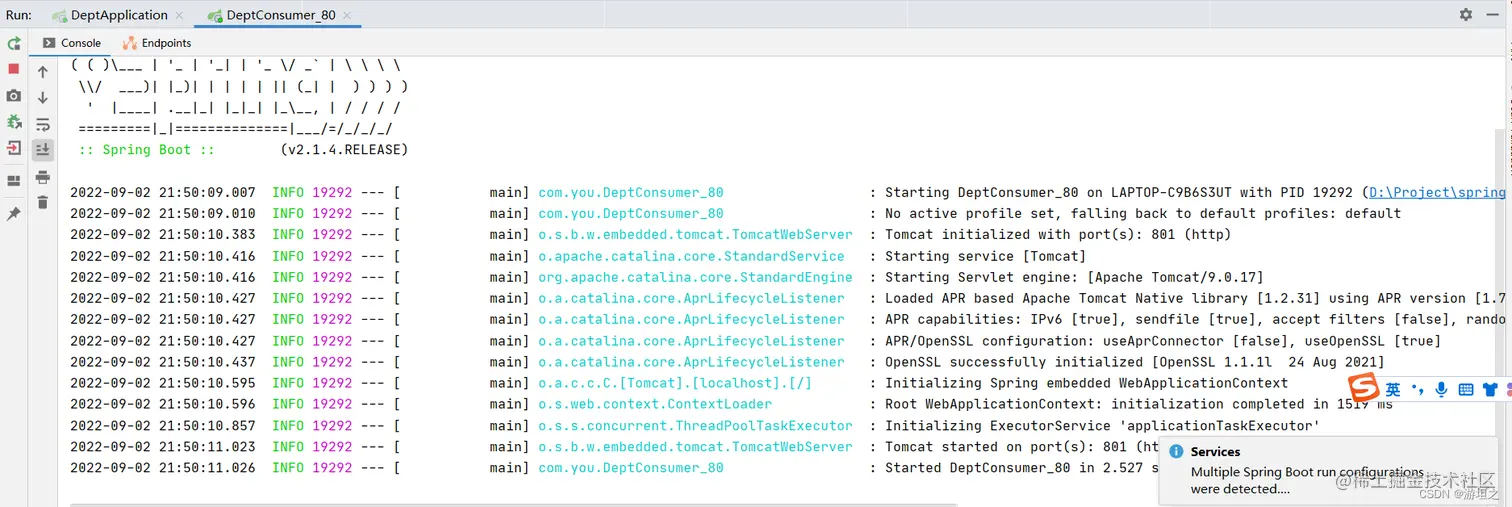1512x507 pixels.
Task: Open the Console tab
Action: (72, 43)
